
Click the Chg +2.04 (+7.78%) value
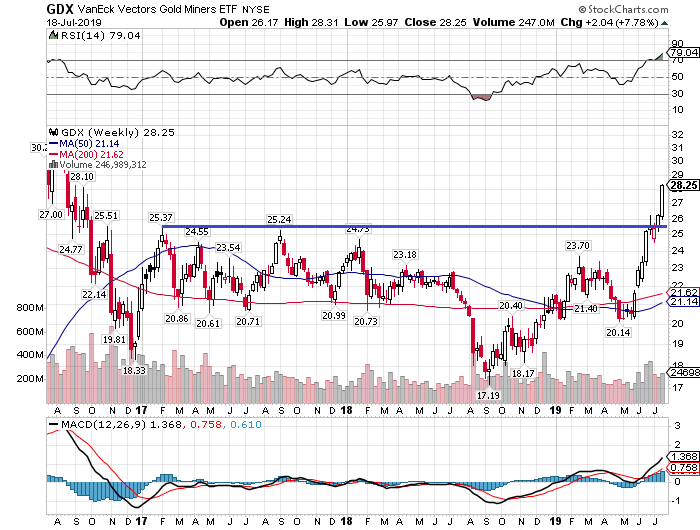pos(609,22)
